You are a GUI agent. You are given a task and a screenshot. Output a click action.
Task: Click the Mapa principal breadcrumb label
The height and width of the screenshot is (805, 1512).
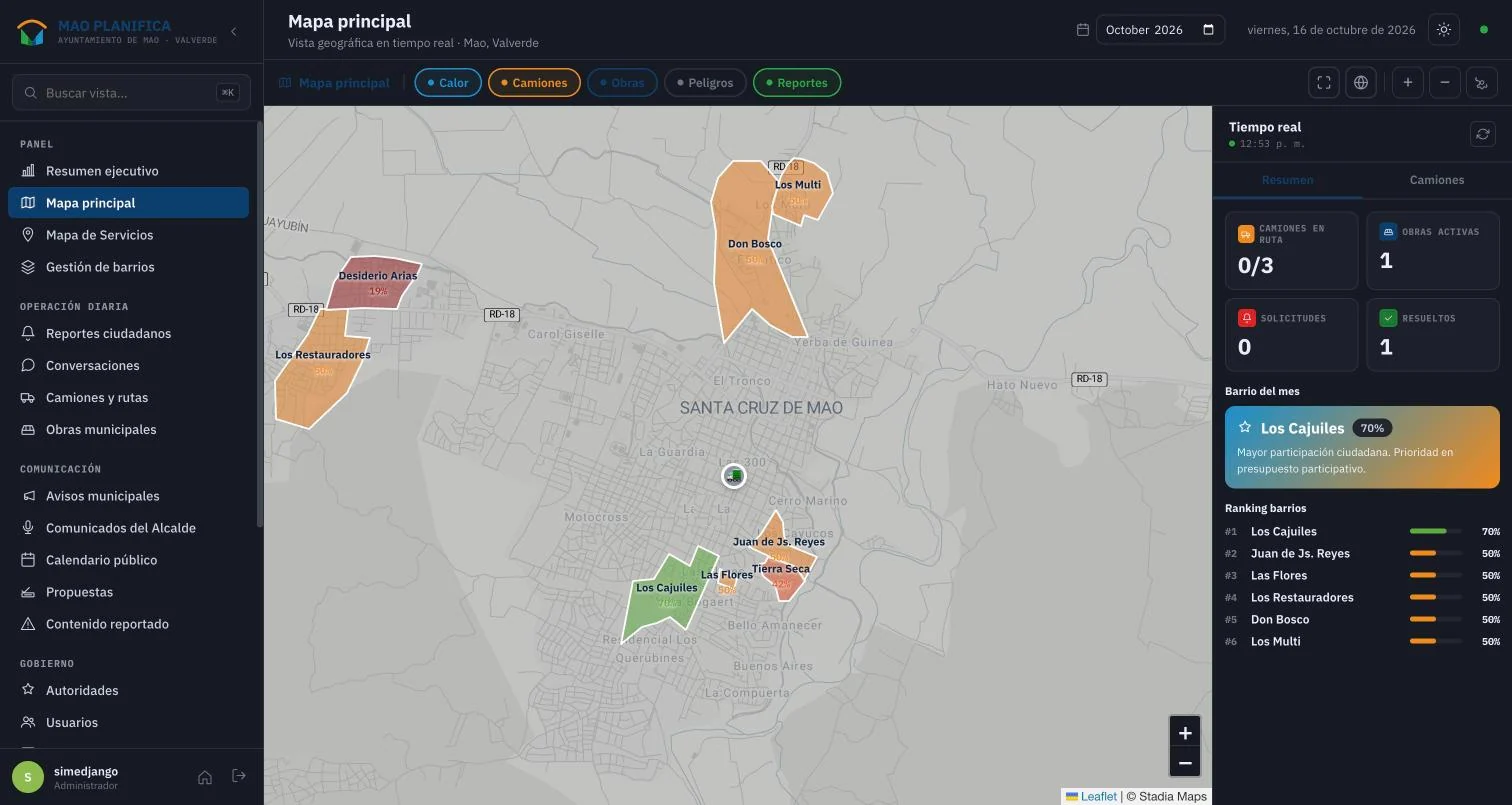(x=344, y=83)
